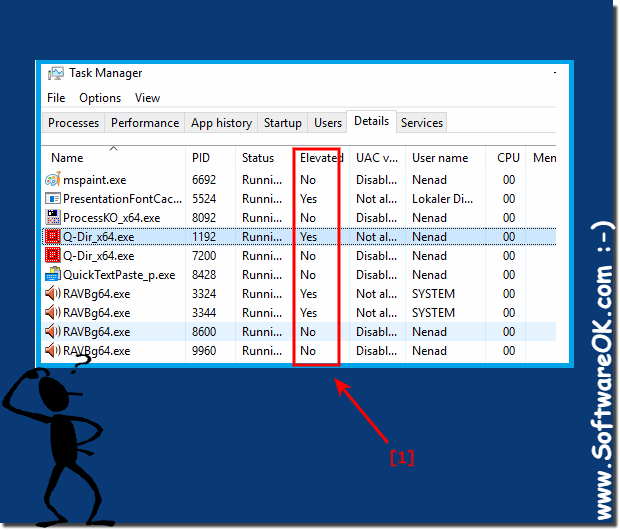Click Elevated value Yes for Q-Dir PID 1192
The height and width of the screenshot is (530, 620).
[308, 237]
